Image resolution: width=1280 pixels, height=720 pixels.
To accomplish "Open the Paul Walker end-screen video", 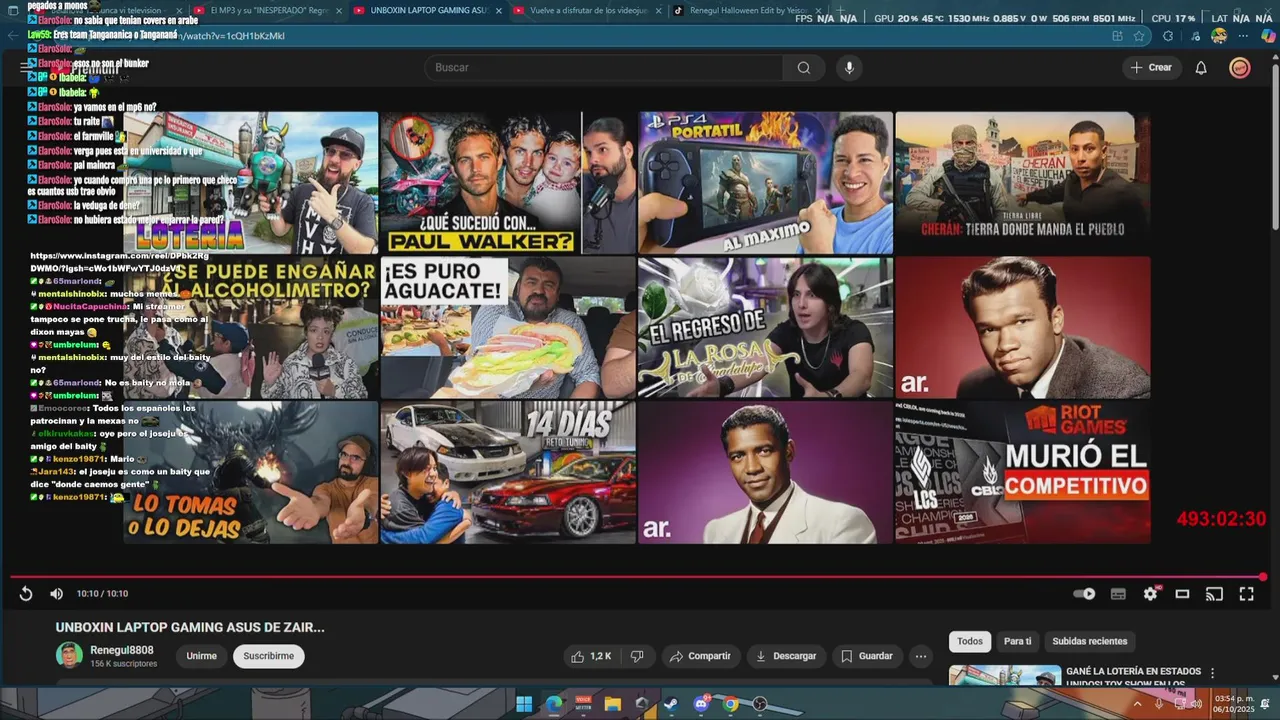I will [x=508, y=182].
